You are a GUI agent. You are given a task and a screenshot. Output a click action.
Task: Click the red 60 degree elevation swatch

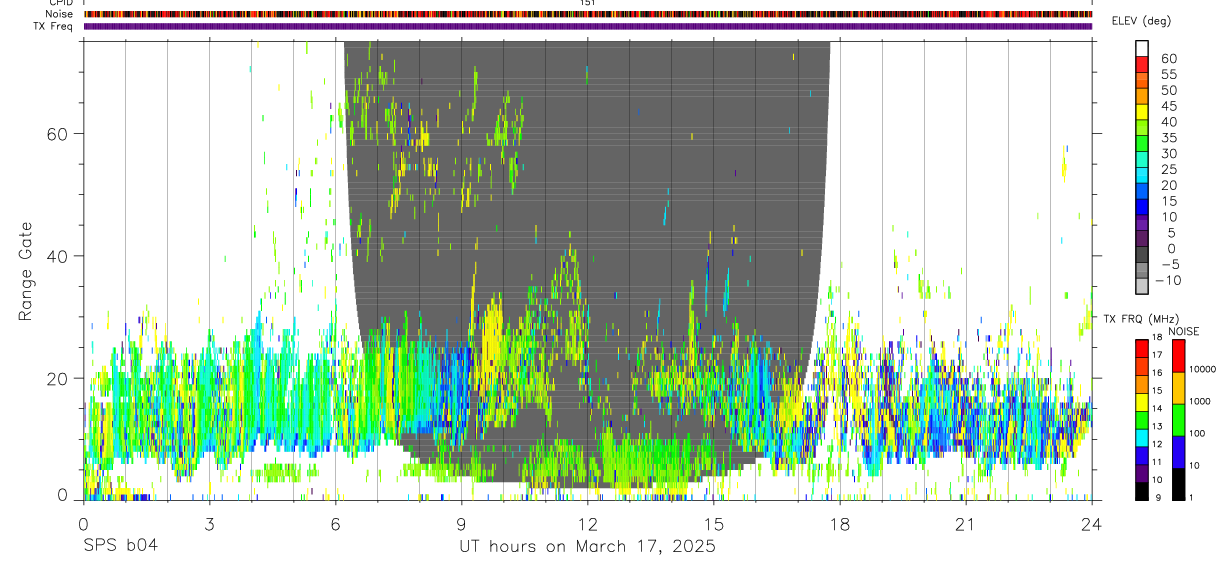(1142, 65)
